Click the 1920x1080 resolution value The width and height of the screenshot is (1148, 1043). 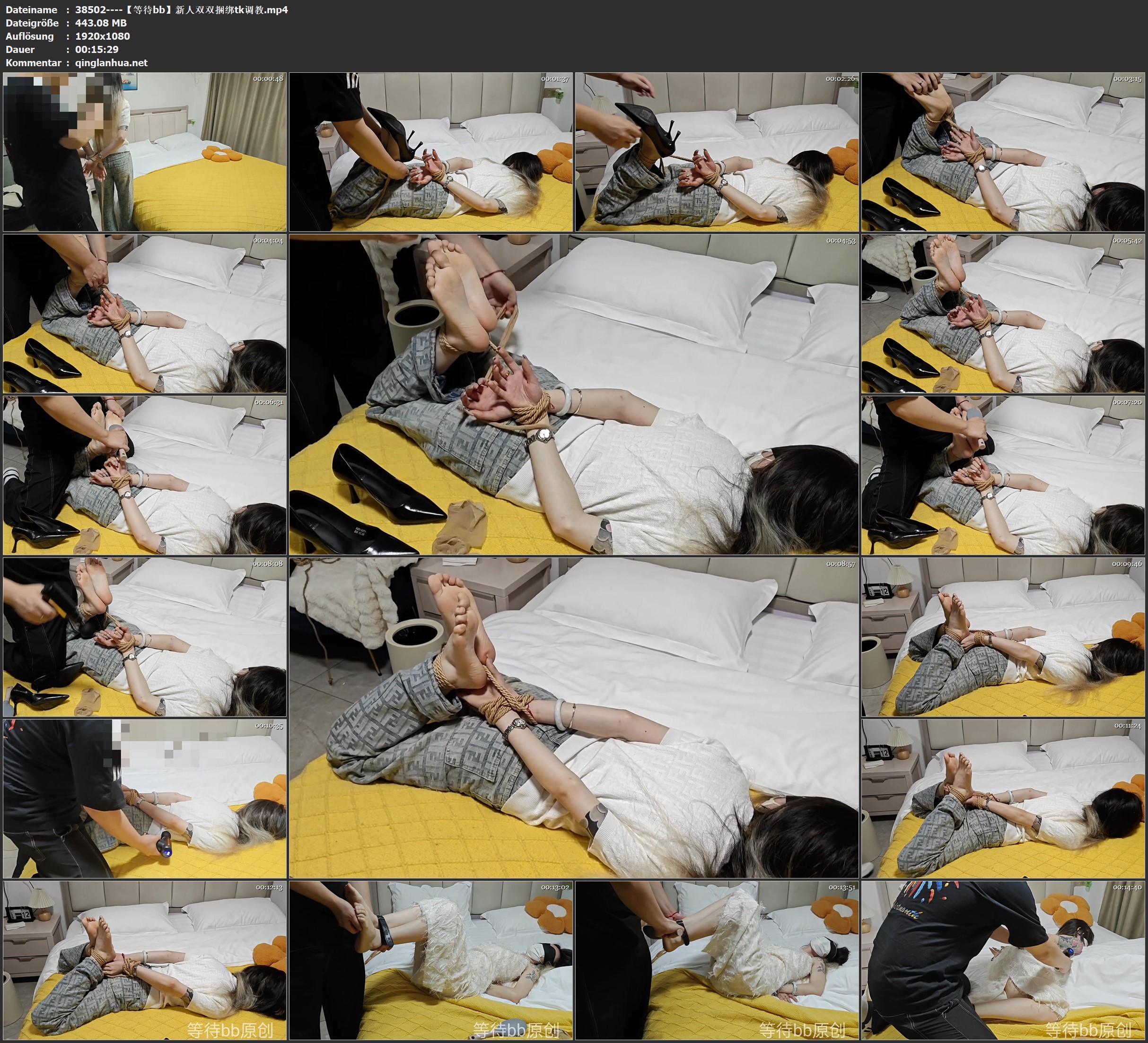click(103, 36)
